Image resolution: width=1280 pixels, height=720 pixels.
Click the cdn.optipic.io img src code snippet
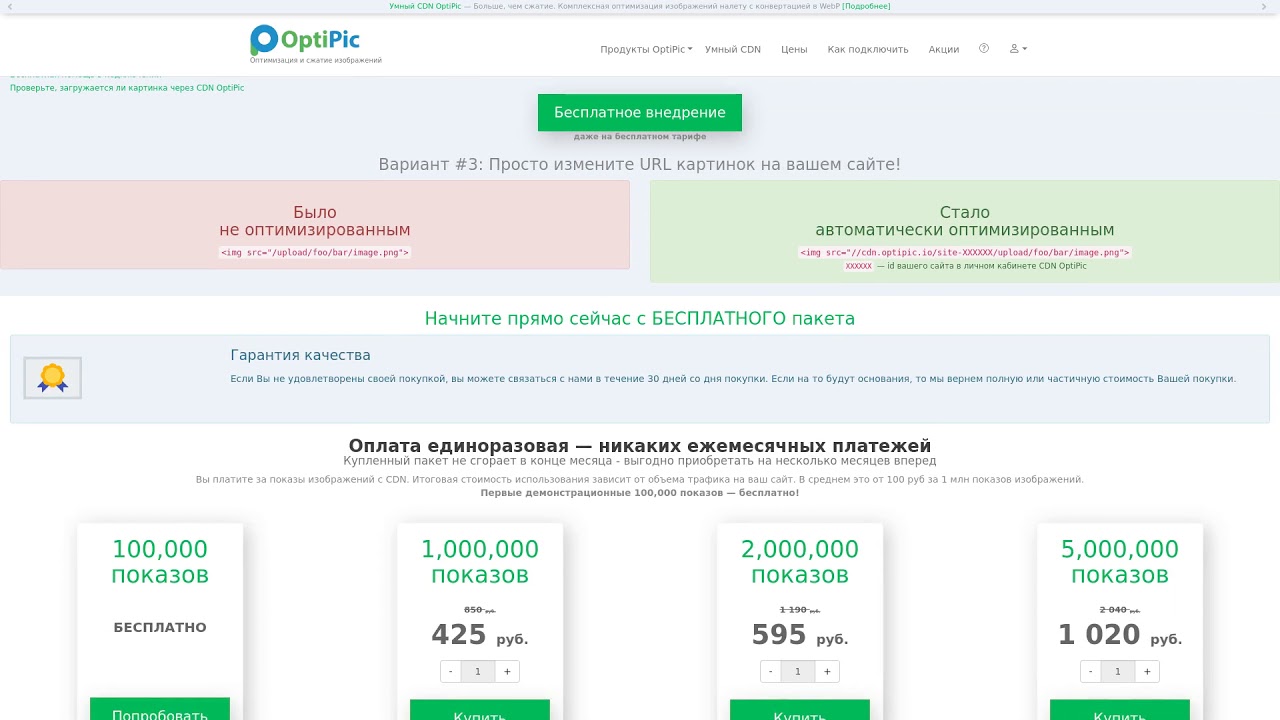pyautogui.click(x=965, y=253)
